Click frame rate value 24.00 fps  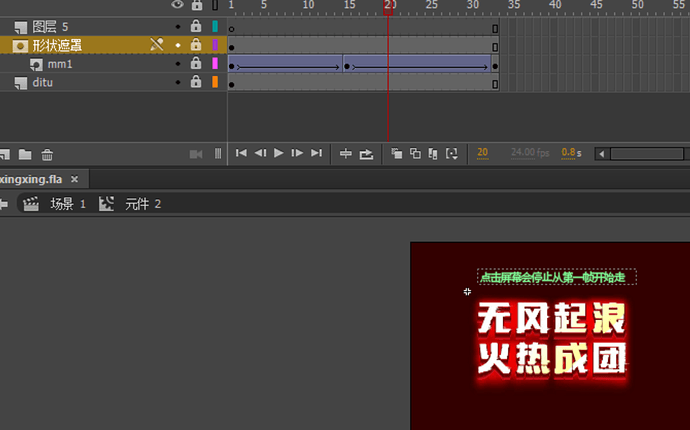(x=530, y=152)
